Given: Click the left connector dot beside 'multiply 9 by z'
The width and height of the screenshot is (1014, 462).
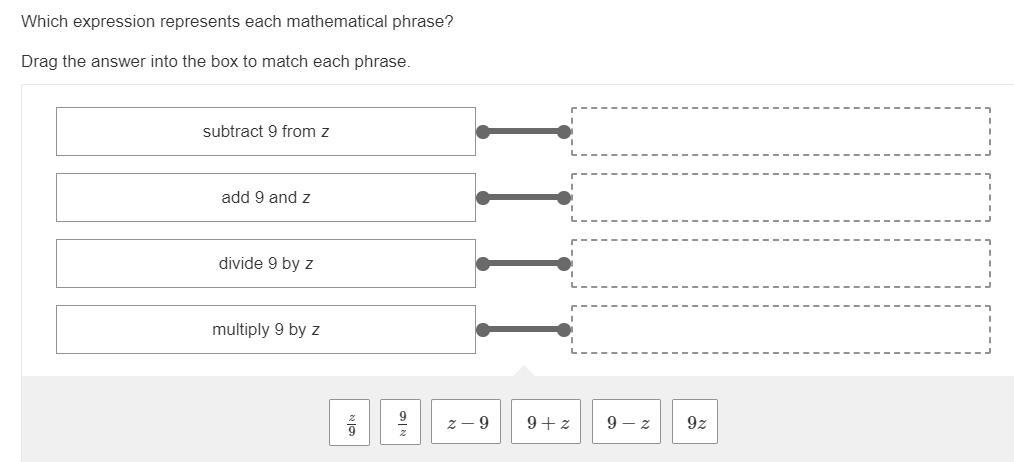Looking at the screenshot, I should click(483, 330).
